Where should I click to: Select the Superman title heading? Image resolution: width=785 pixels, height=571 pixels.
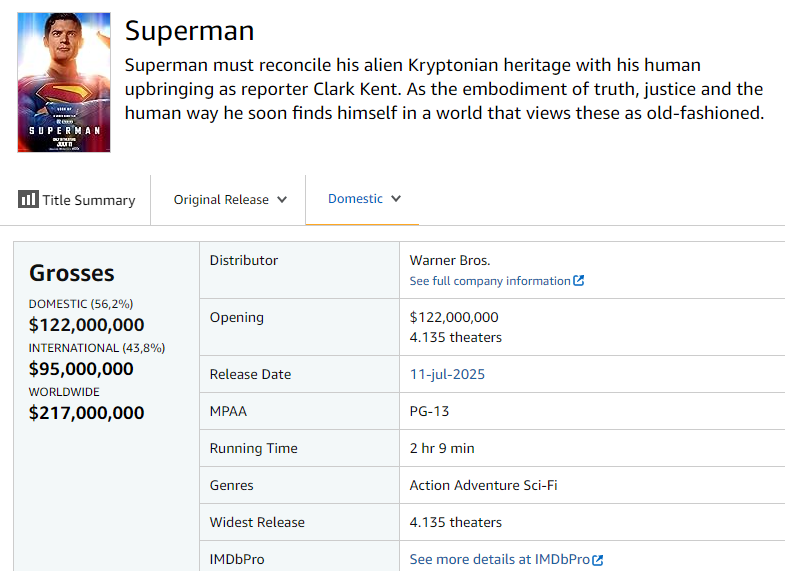tap(190, 31)
